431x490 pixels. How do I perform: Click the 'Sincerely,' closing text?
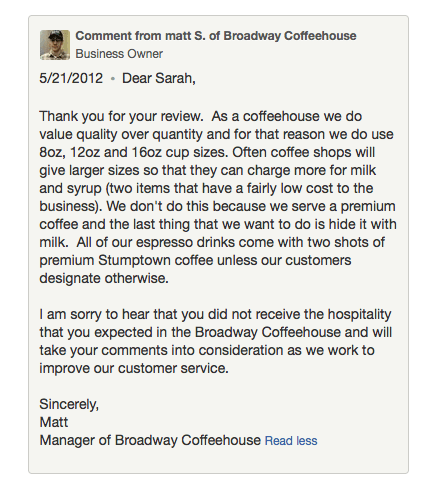(x=69, y=404)
